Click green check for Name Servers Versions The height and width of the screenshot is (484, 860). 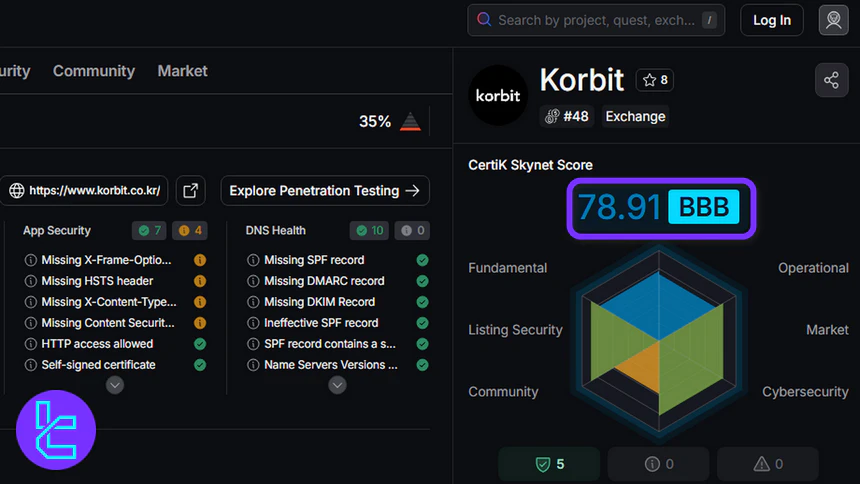422,365
